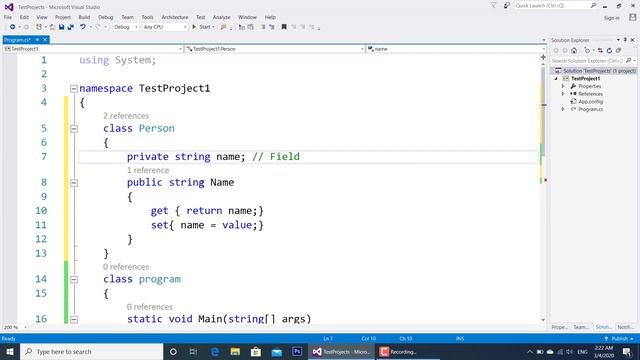Open the Build menu
The image size is (640, 360).
[84, 17]
